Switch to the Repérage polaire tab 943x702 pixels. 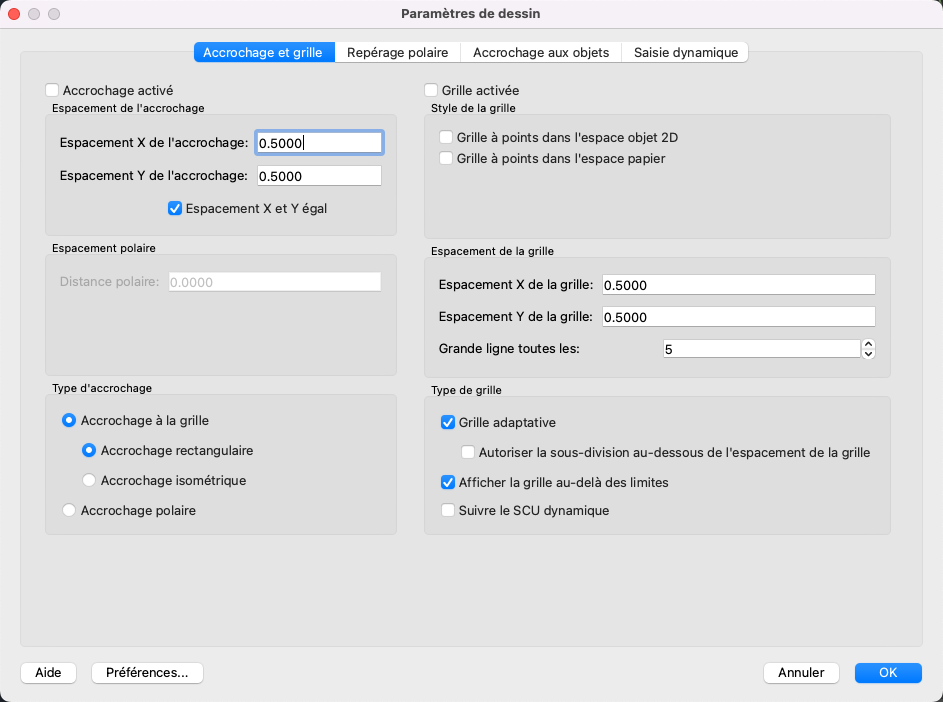click(x=398, y=52)
